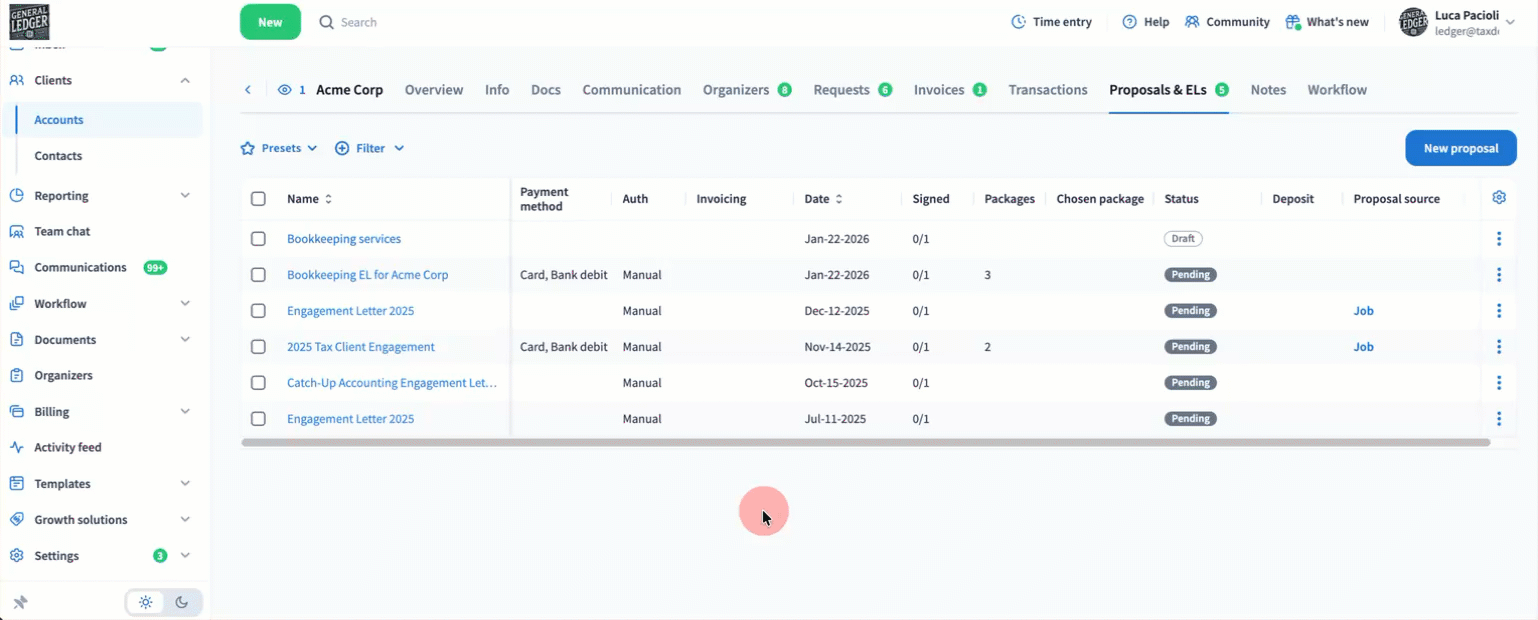Open row actions for Bookkeeping services

tap(1498, 239)
